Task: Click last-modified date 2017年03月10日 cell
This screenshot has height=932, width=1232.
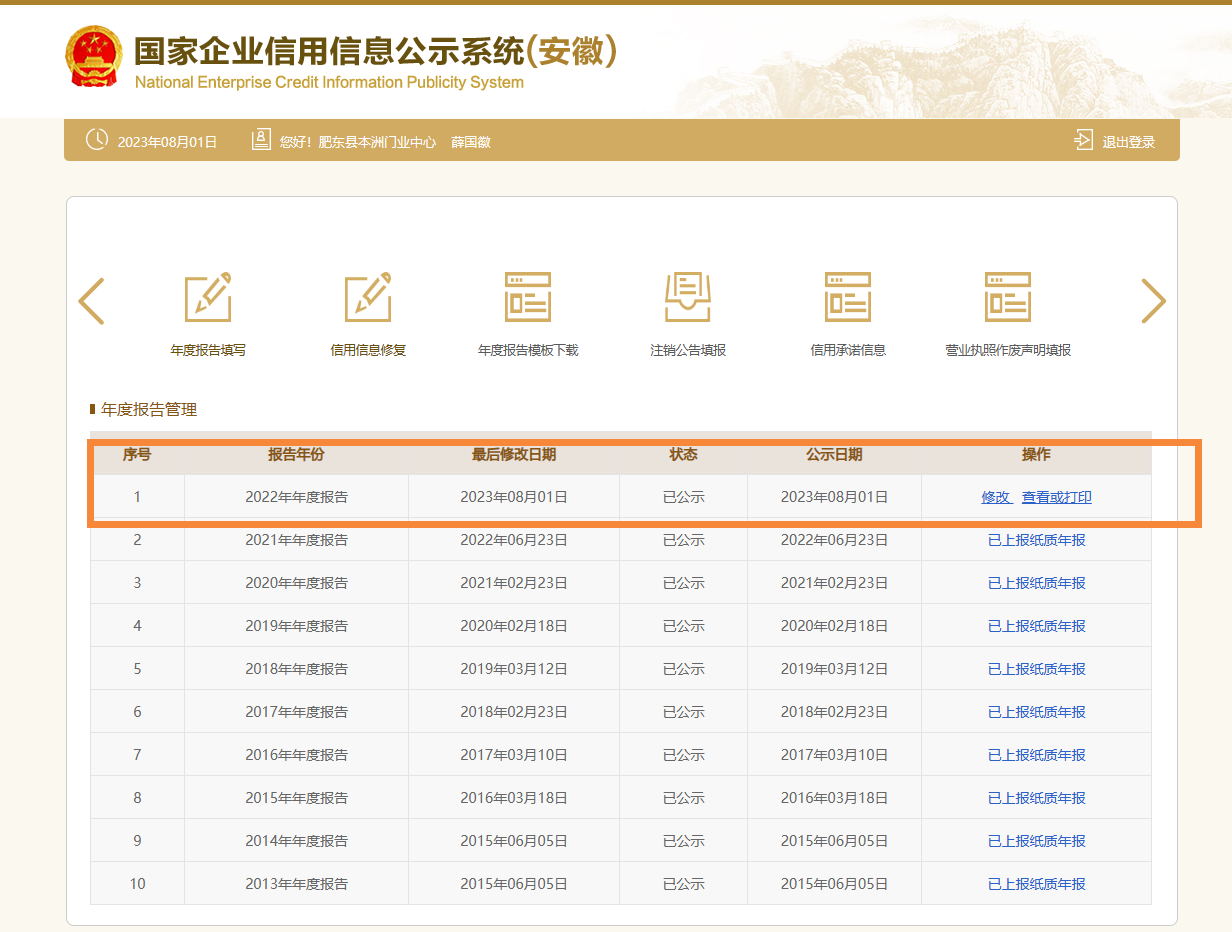Action: pos(514,755)
